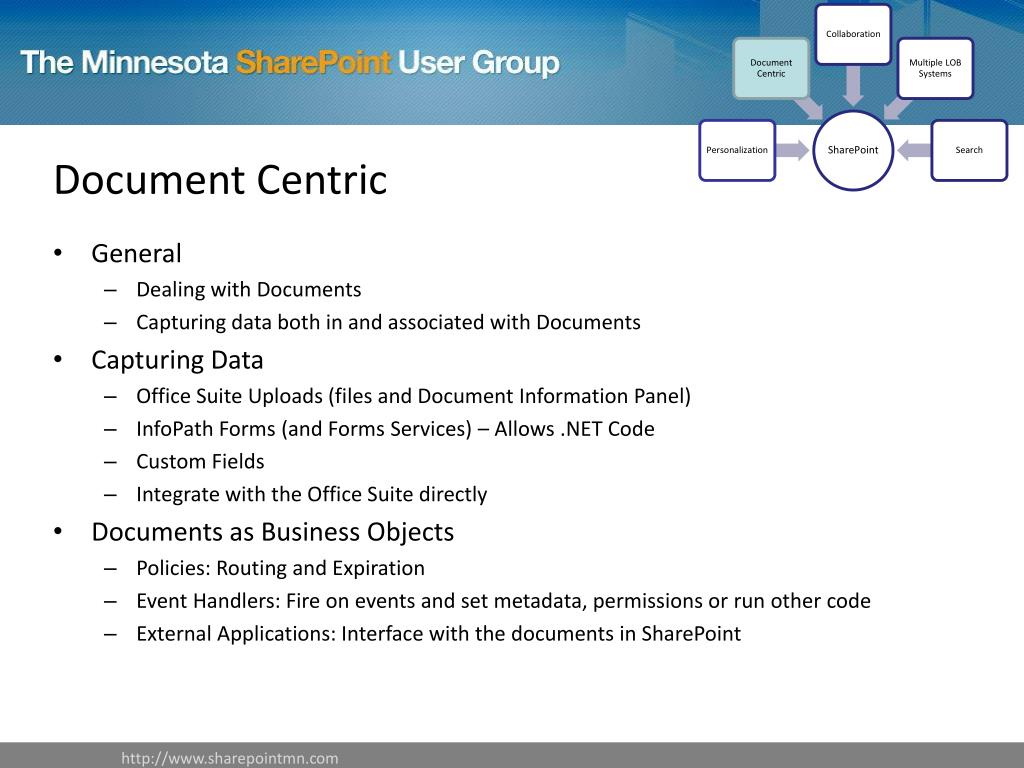The image size is (1024, 768).
Task: Click the Document Centric slide heading
Action: [220, 180]
